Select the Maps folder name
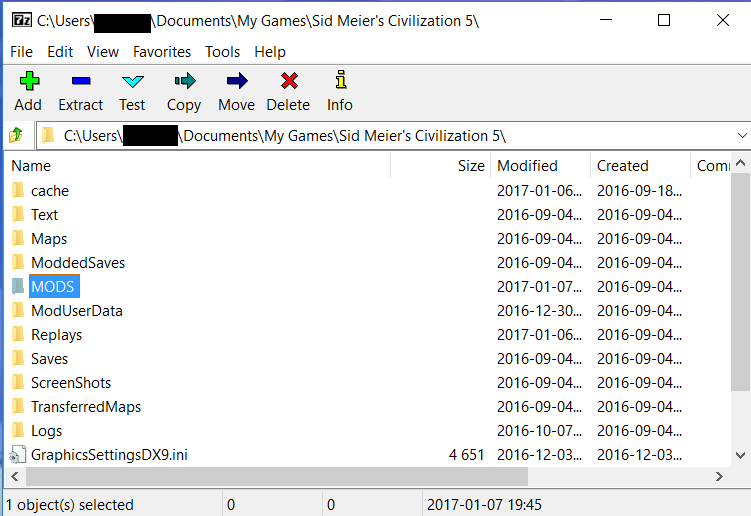 [49, 239]
